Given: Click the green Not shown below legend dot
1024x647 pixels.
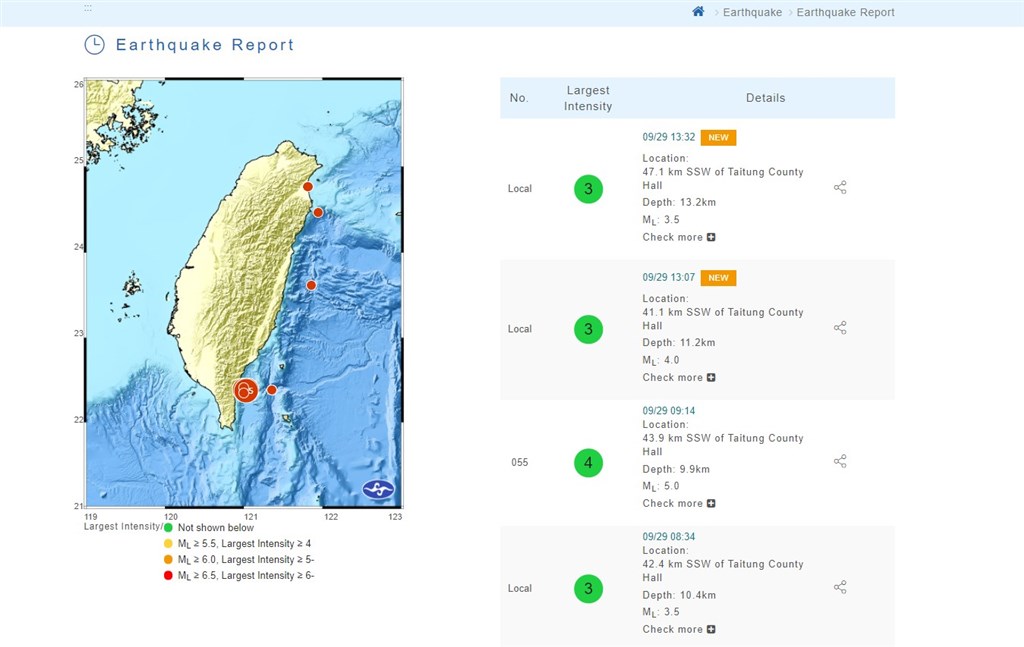Looking at the screenshot, I should click(x=168, y=528).
